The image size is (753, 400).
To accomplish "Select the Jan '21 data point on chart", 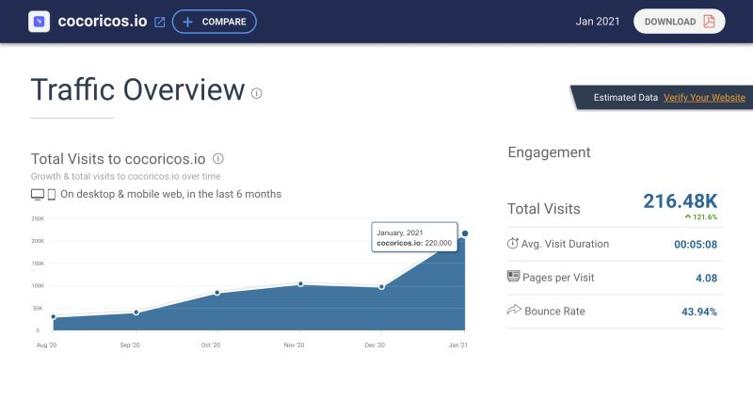I will [465, 234].
